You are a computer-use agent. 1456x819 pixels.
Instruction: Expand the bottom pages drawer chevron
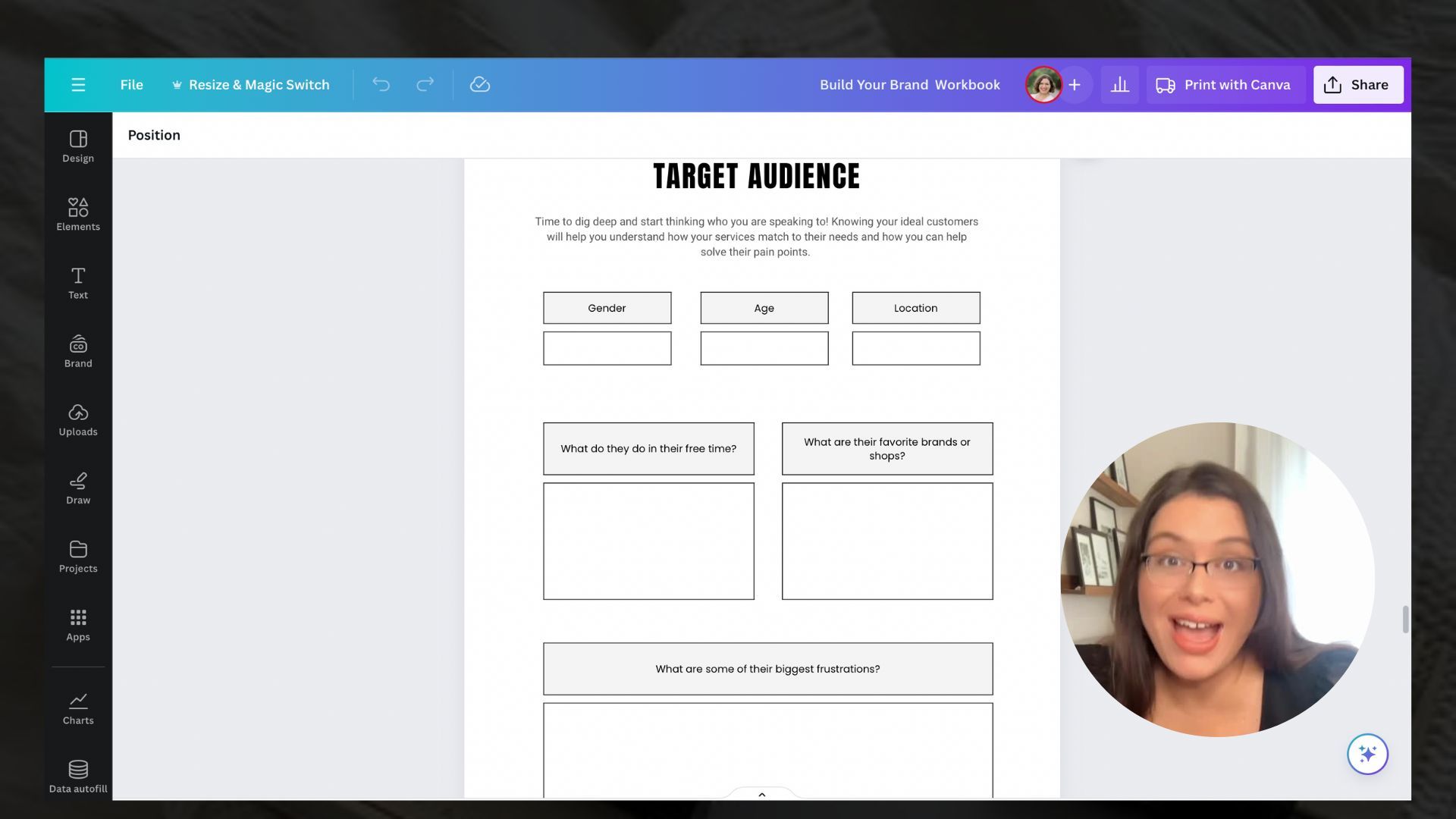[x=761, y=794]
